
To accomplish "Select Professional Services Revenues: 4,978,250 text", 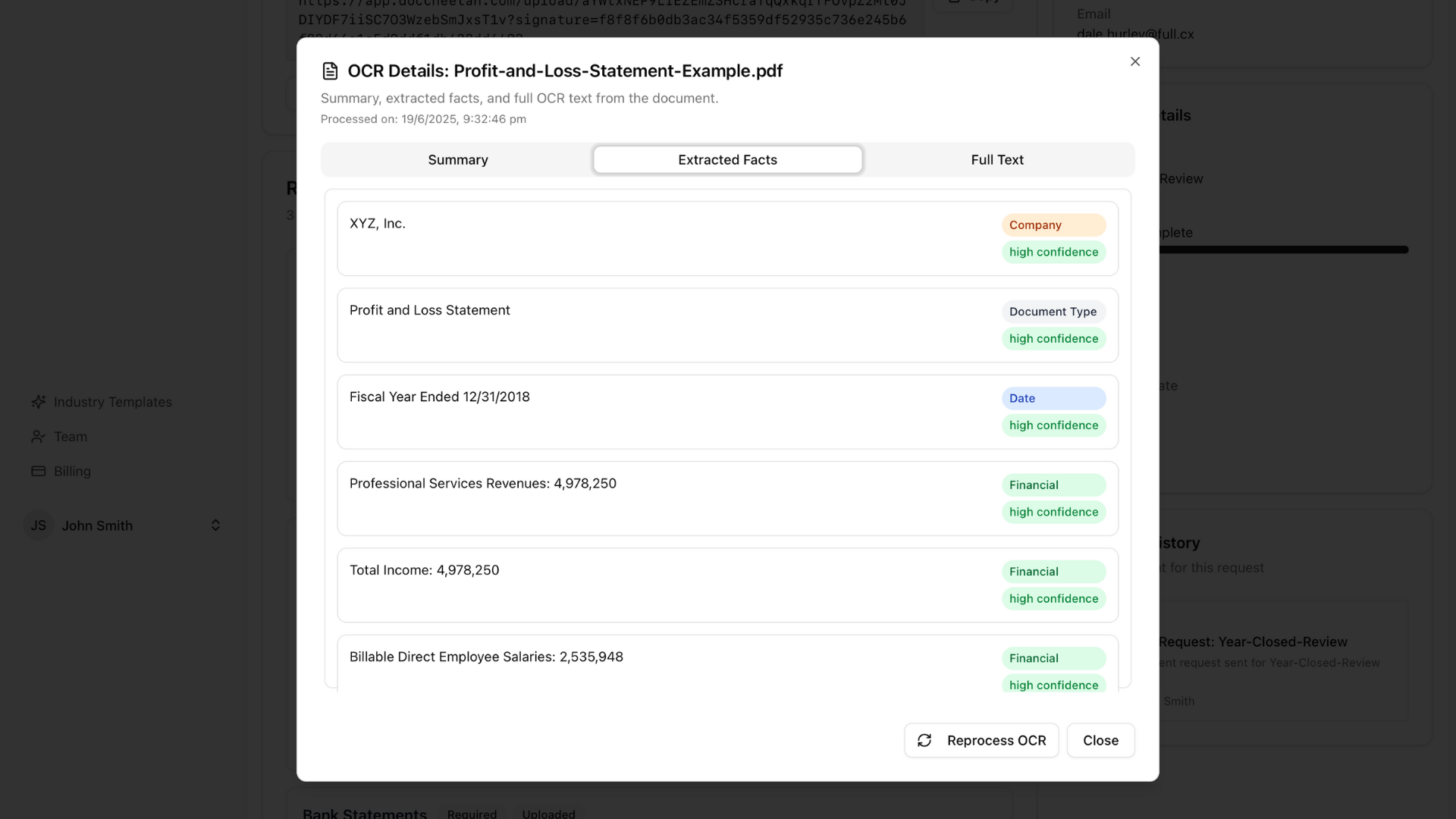I will coord(483,484).
